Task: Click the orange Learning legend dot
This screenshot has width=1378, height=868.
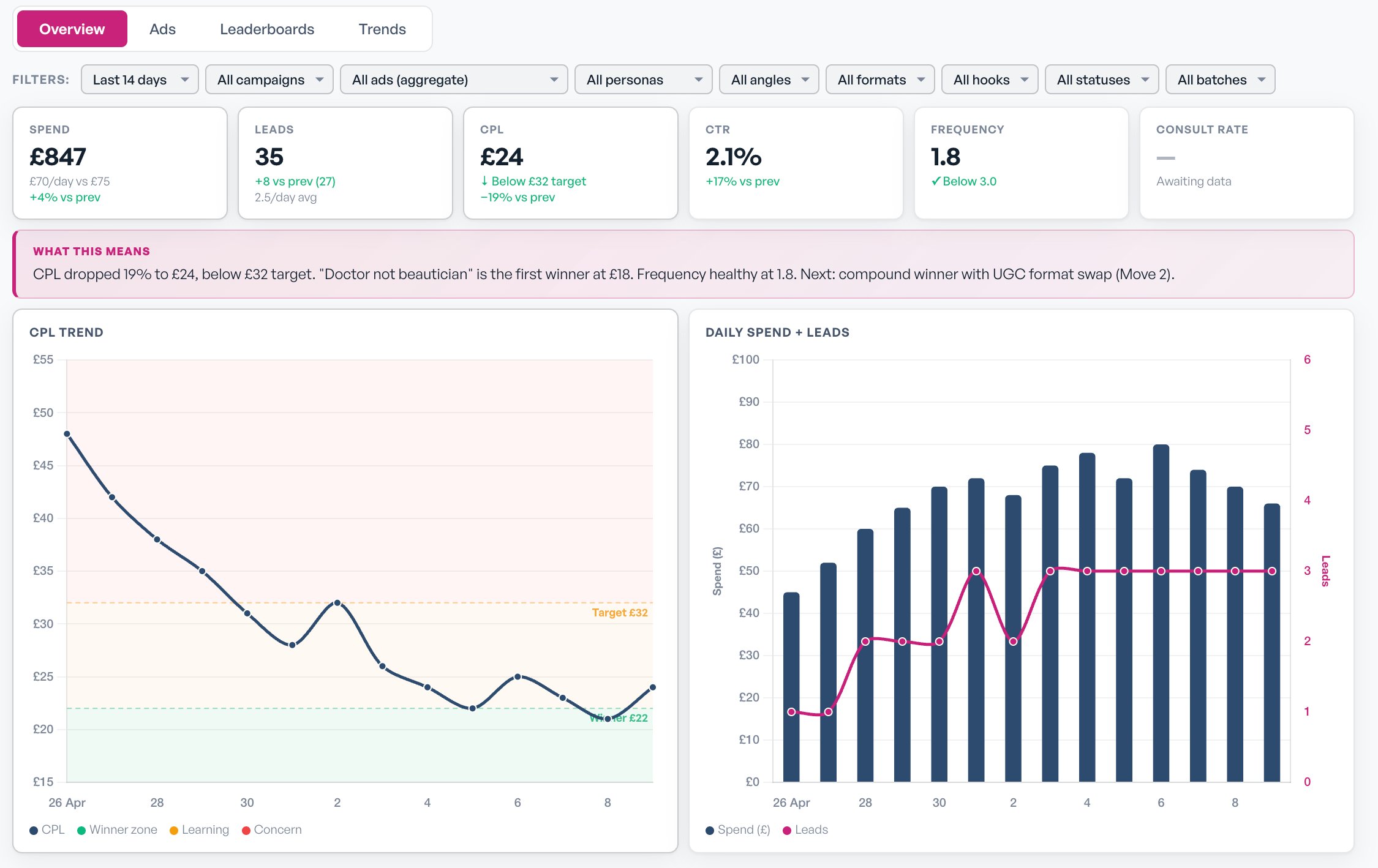Action: pyautogui.click(x=174, y=831)
